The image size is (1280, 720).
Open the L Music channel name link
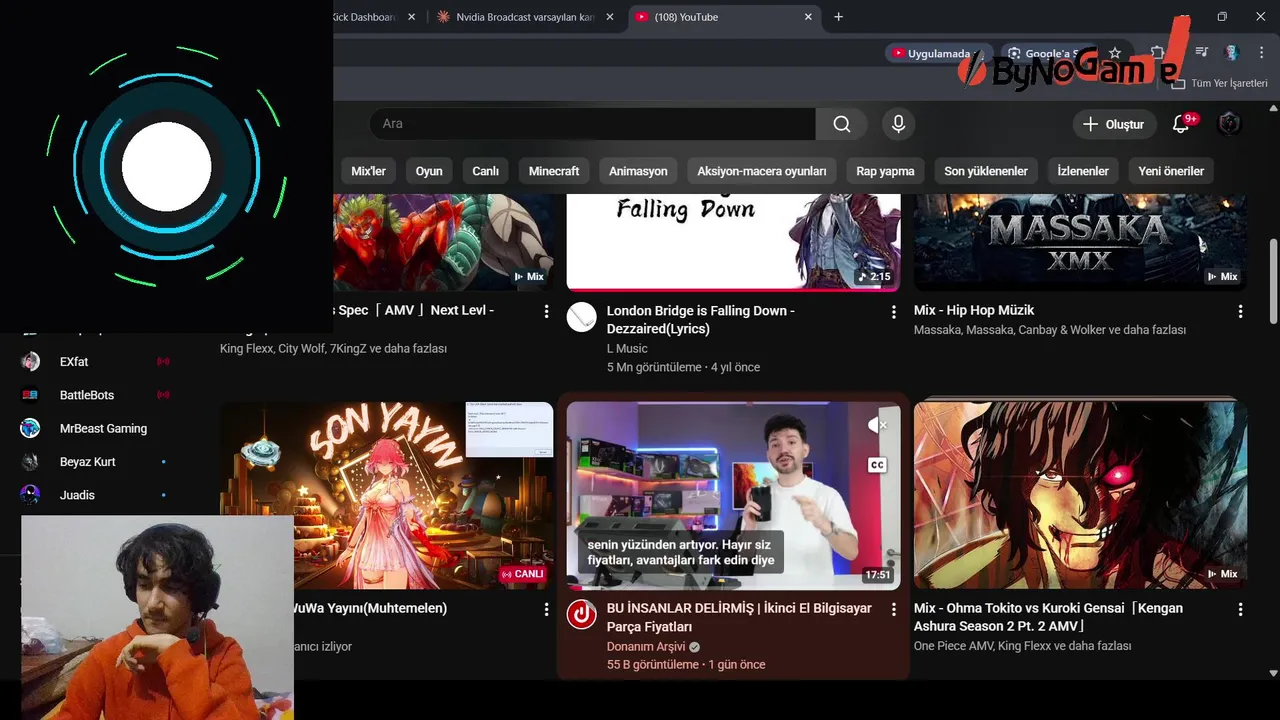click(x=627, y=349)
